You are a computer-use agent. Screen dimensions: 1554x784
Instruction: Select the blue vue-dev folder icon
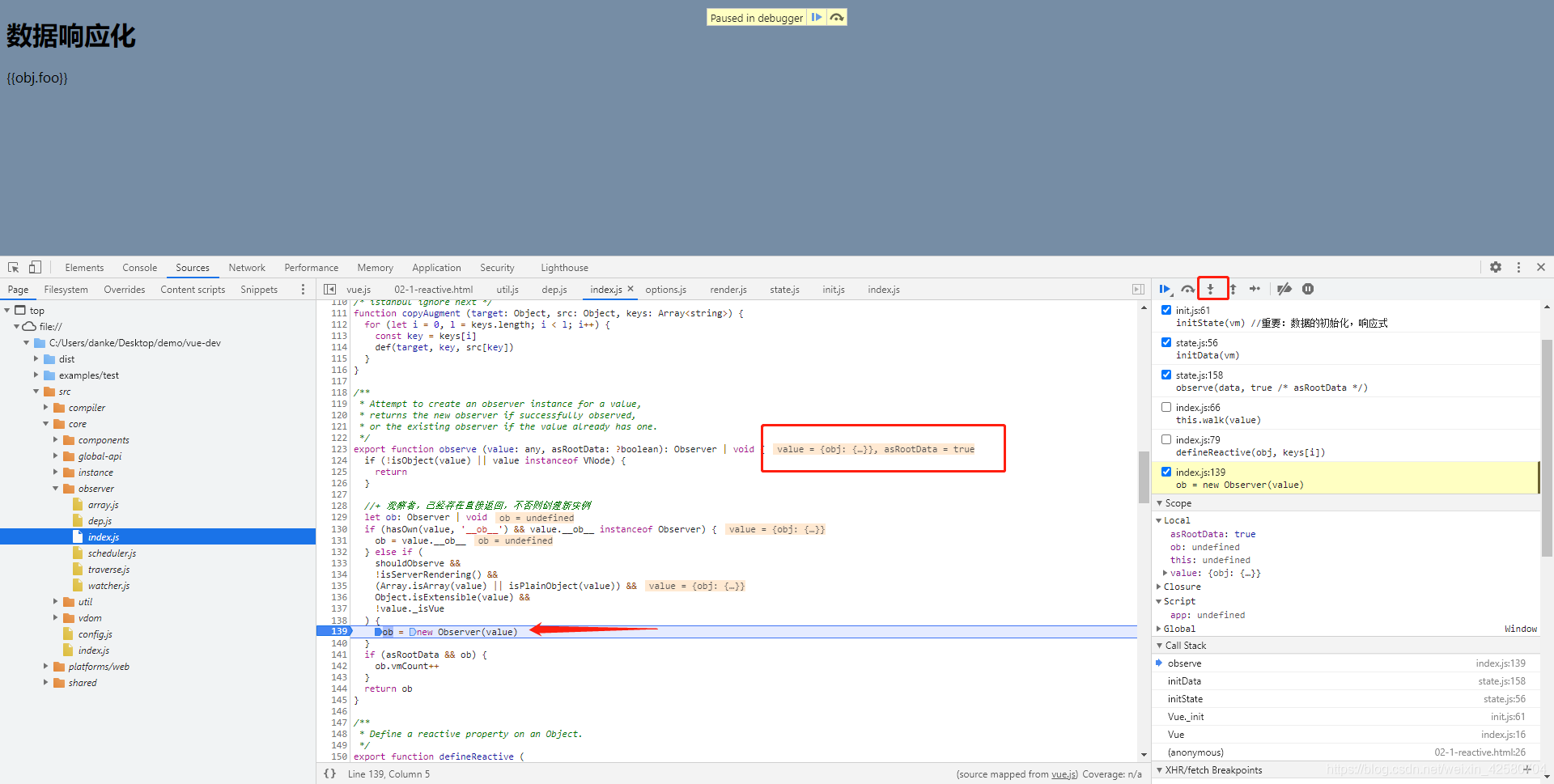pos(40,343)
